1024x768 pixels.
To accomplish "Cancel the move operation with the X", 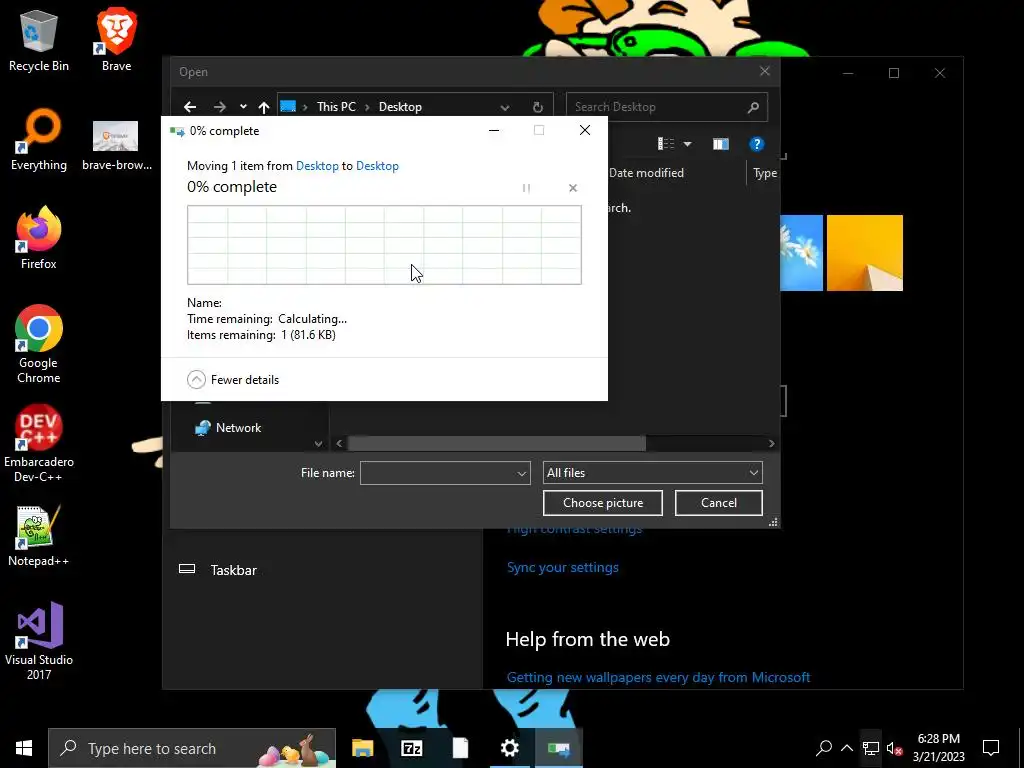I will [x=573, y=188].
